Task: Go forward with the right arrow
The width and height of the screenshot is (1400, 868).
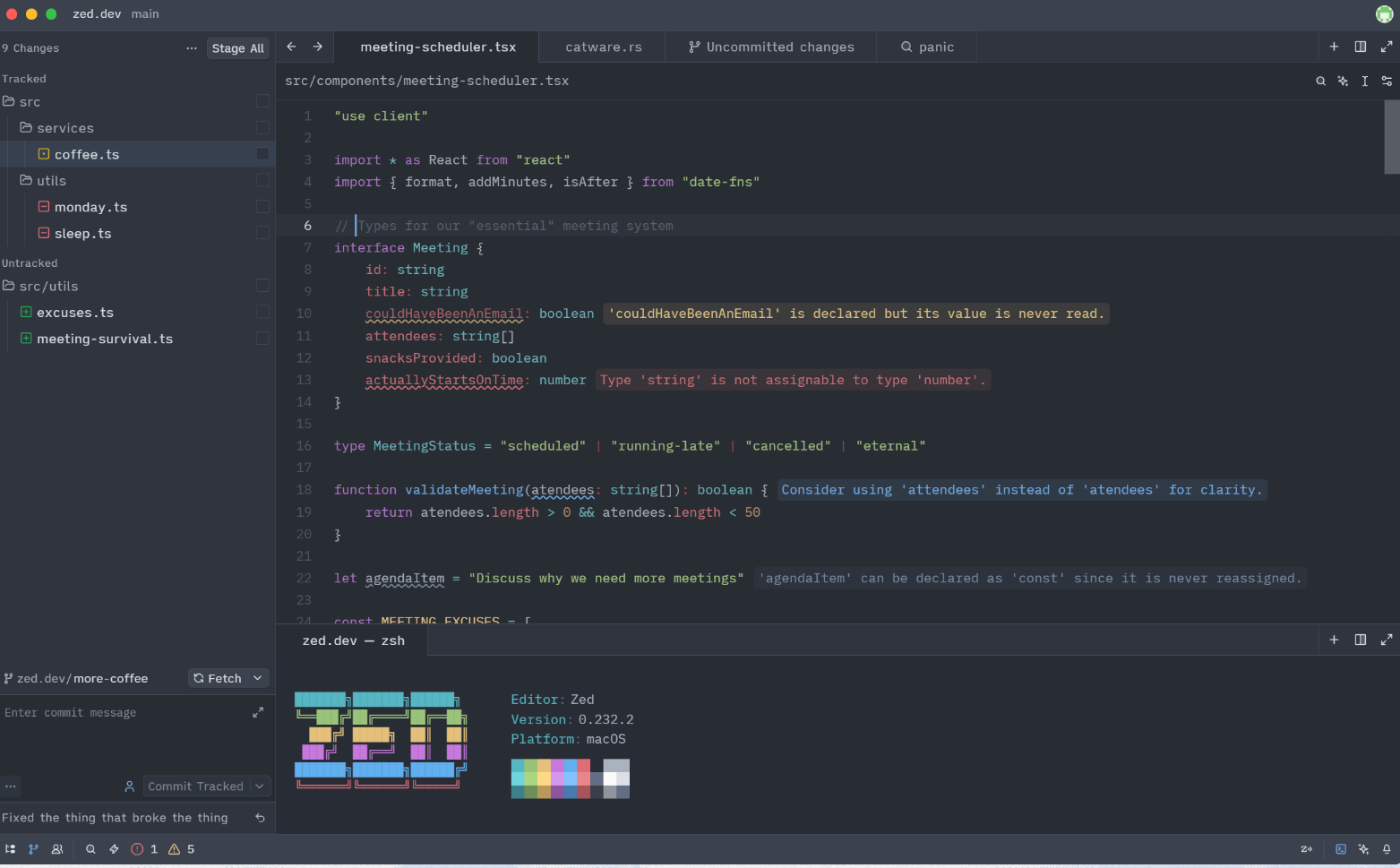Action: (317, 47)
